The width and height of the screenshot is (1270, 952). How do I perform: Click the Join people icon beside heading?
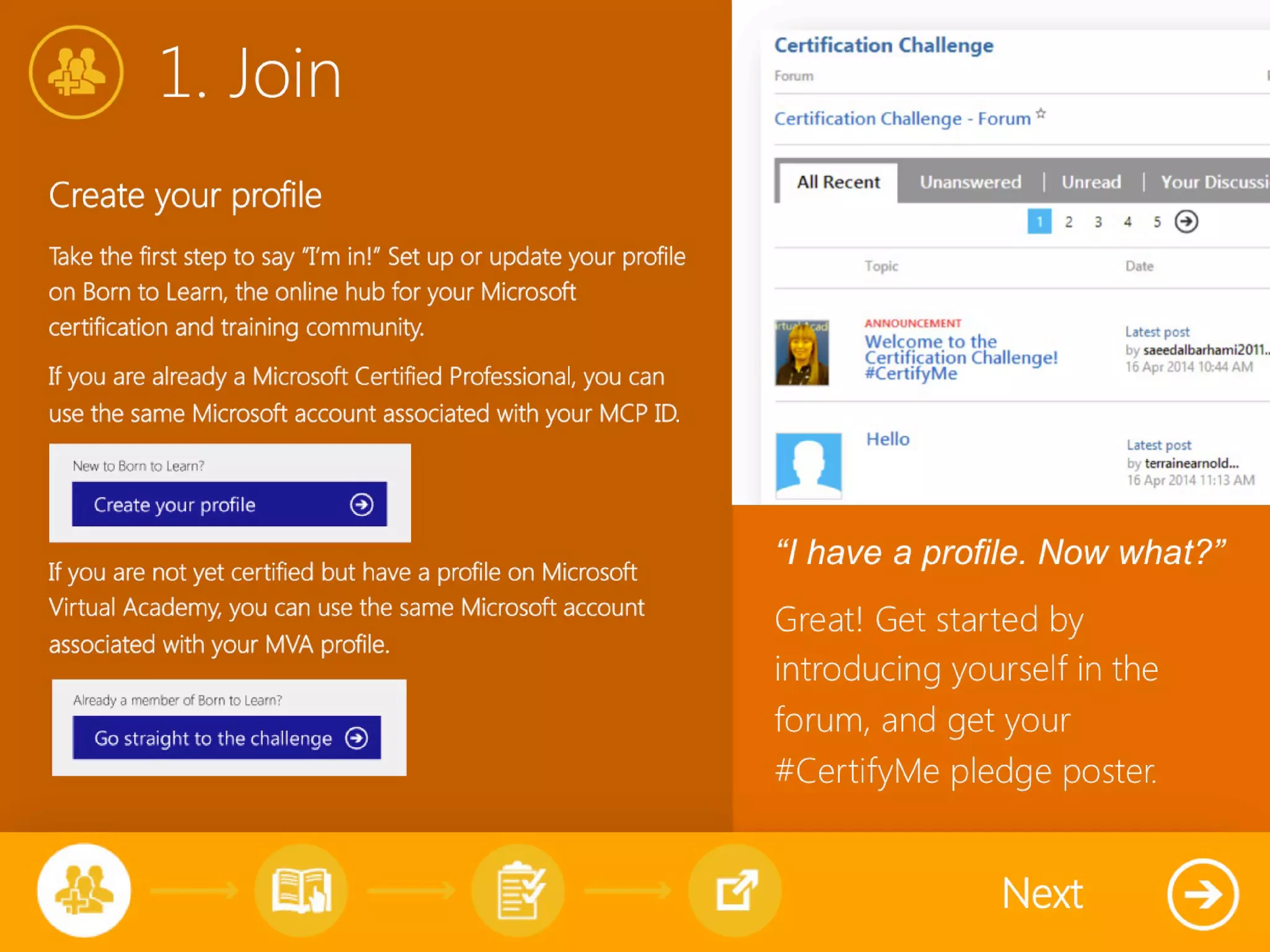coord(76,73)
